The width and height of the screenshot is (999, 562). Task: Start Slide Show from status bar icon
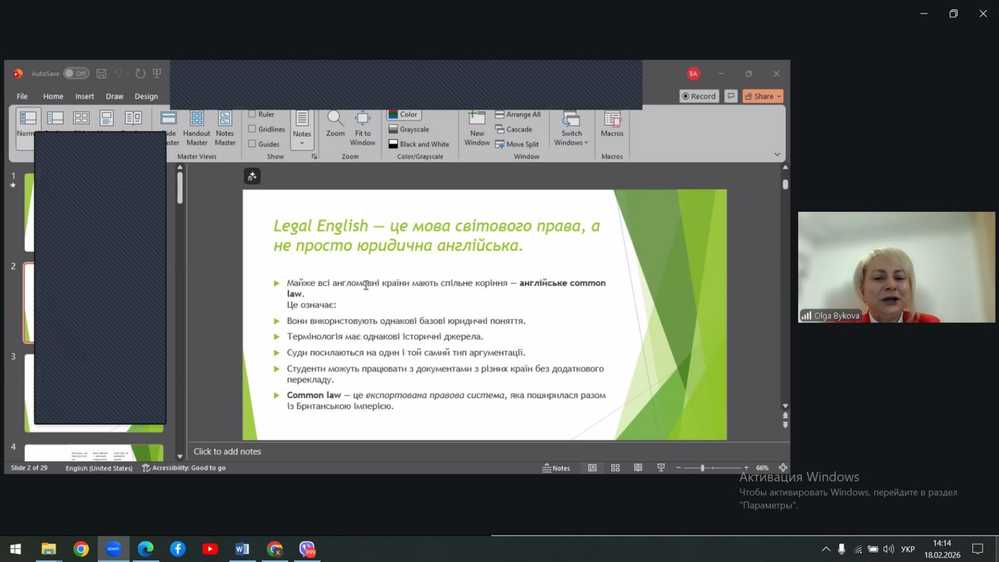[661, 468]
